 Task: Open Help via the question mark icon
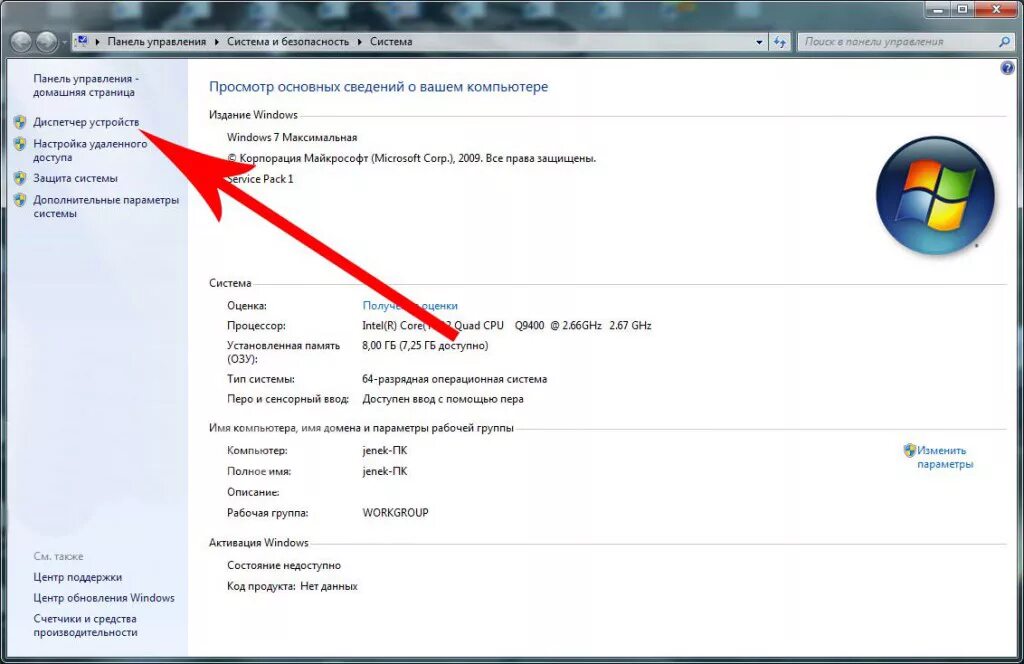click(x=1007, y=68)
